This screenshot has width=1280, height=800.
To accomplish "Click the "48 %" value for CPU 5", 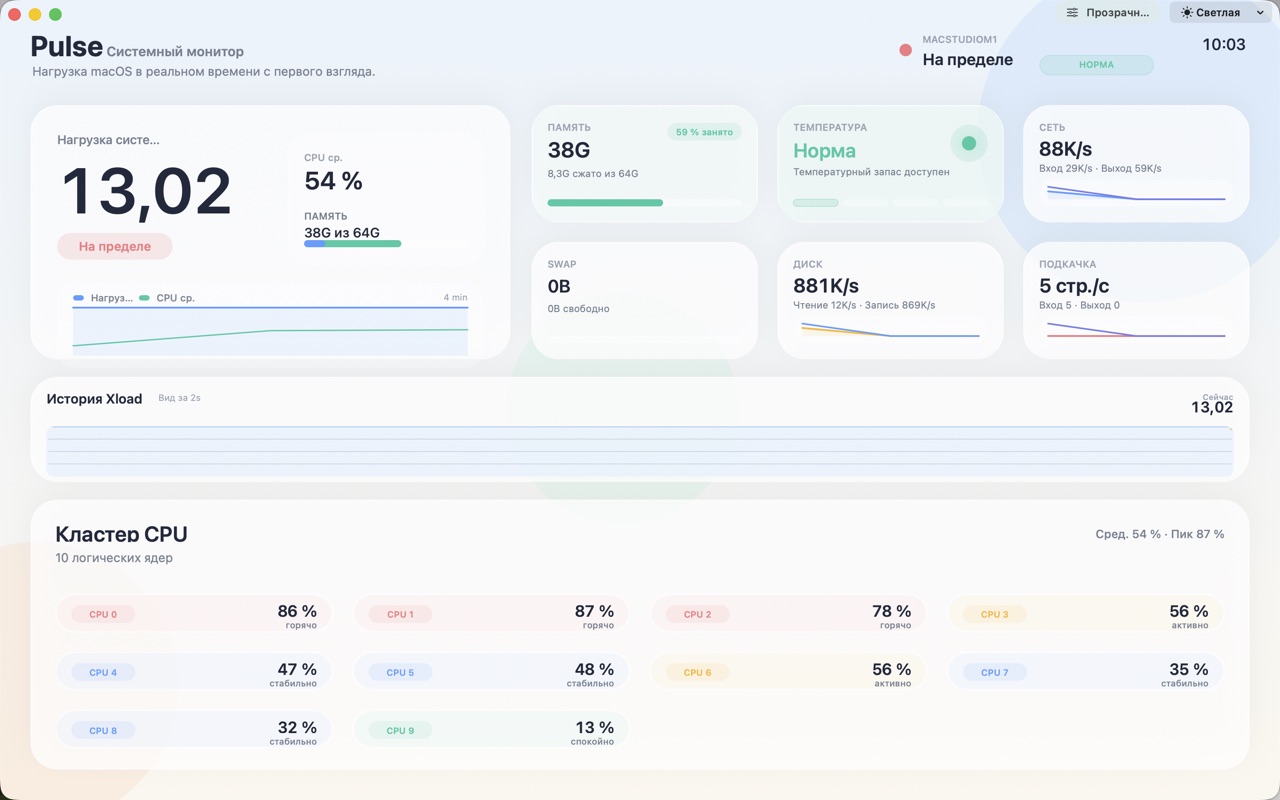I will (x=594, y=669).
